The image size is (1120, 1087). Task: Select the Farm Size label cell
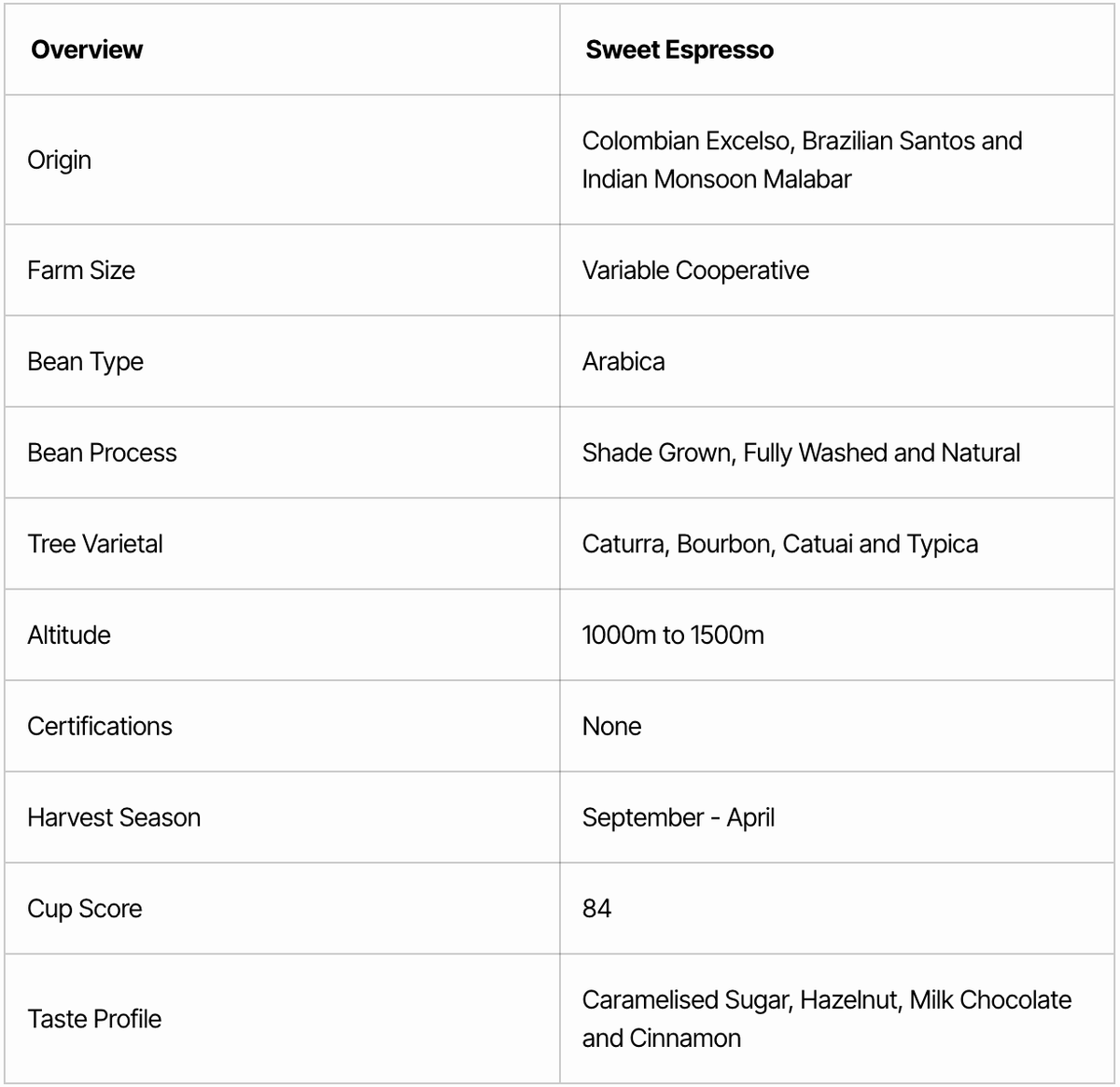[x=81, y=270]
